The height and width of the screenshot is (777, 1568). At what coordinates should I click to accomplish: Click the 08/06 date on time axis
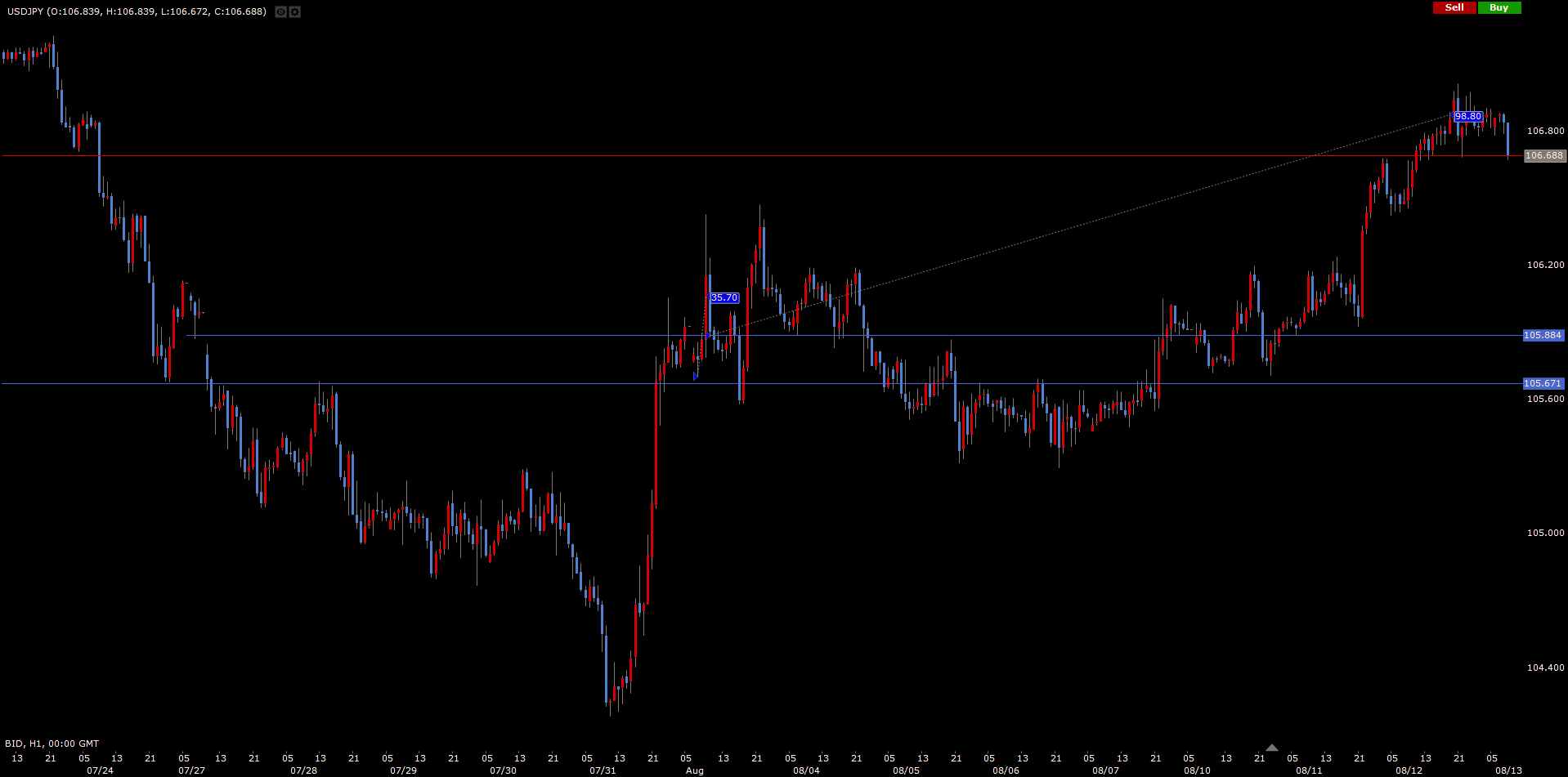click(x=1006, y=770)
